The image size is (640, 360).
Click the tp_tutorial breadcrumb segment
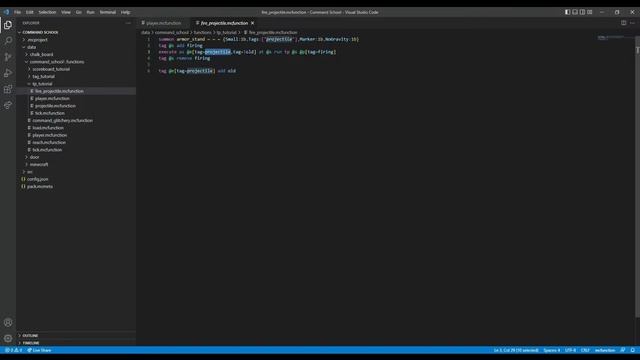point(227,32)
